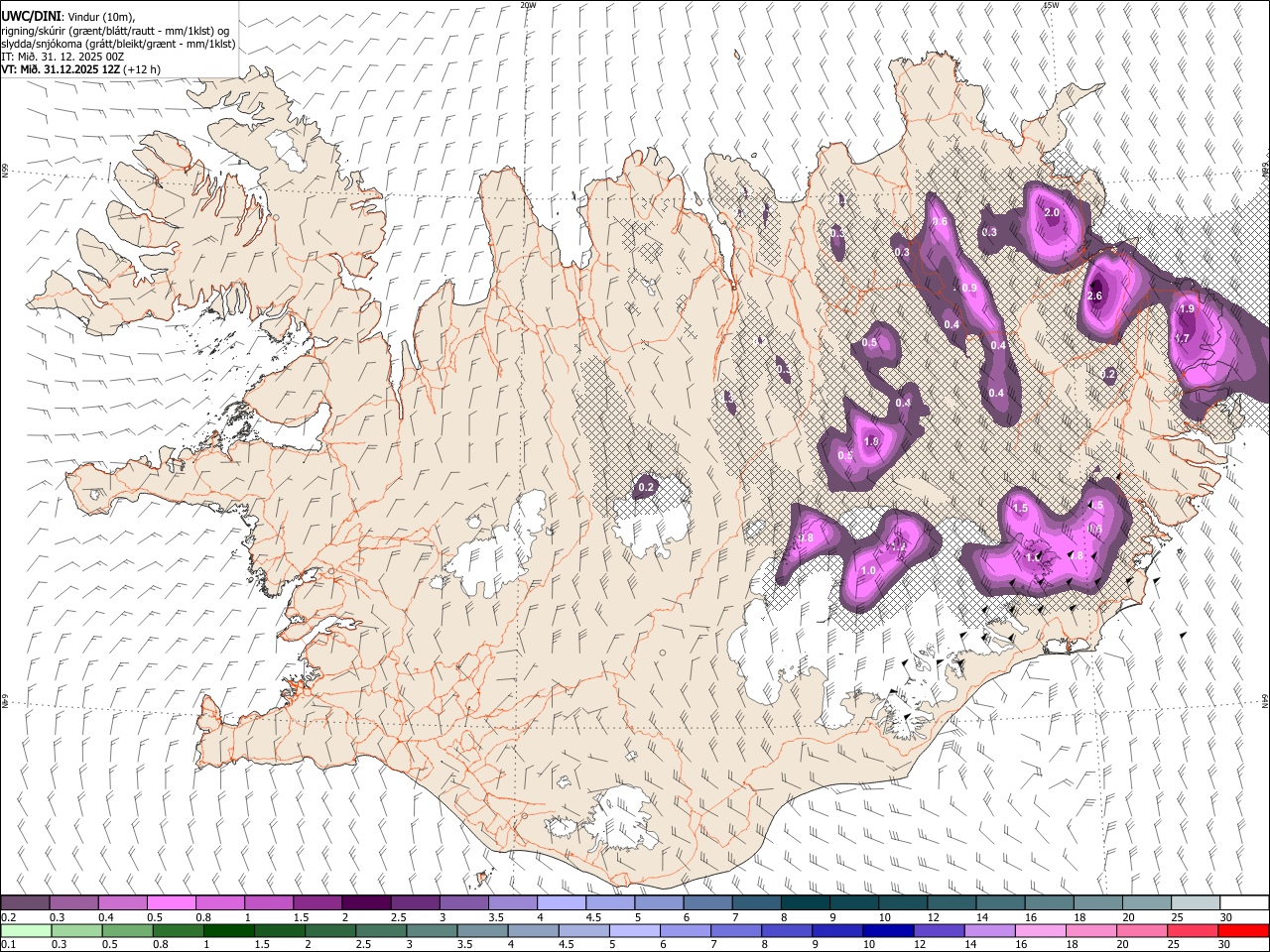Image resolution: width=1270 pixels, height=952 pixels.
Task: Click the 1.7 snowfall value near the east coast
Action: (x=1182, y=338)
